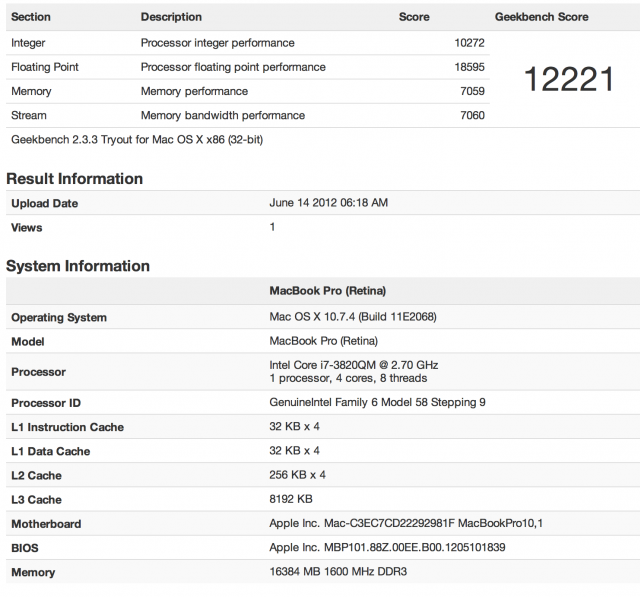The height and width of the screenshot is (597, 640).
Task: Click the Section column header
Action: coord(31,17)
